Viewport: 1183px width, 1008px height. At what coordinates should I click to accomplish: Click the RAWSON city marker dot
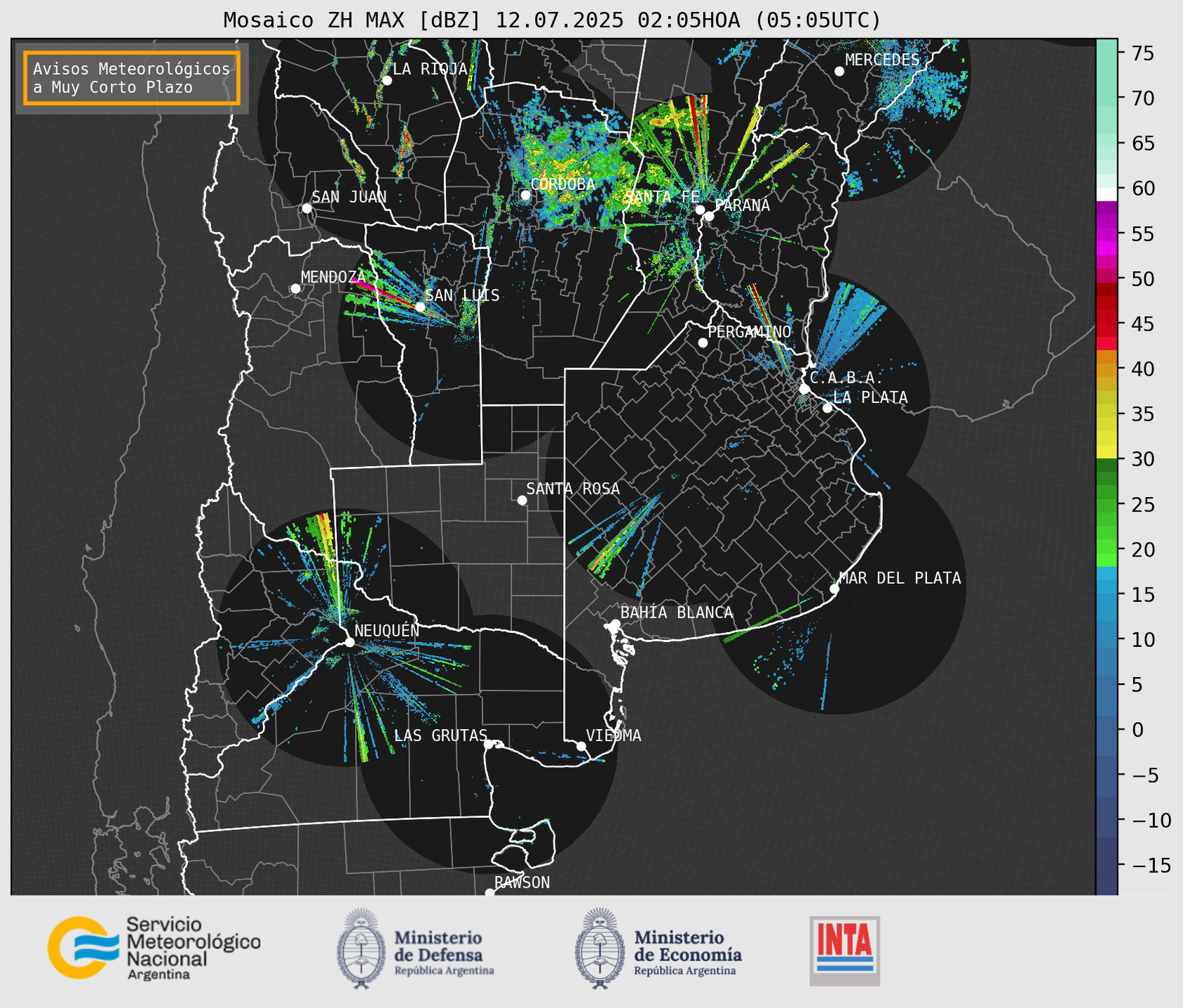[489, 892]
